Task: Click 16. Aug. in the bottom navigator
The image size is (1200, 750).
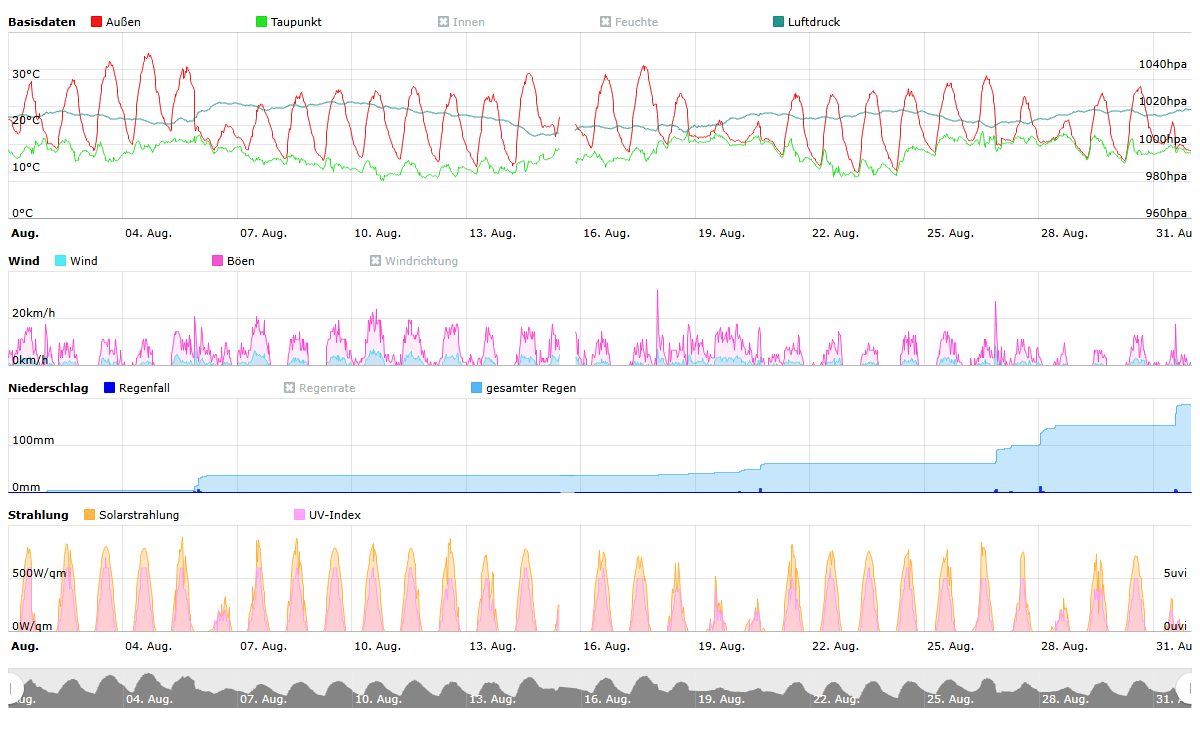Action: click(x=606, y=699)
